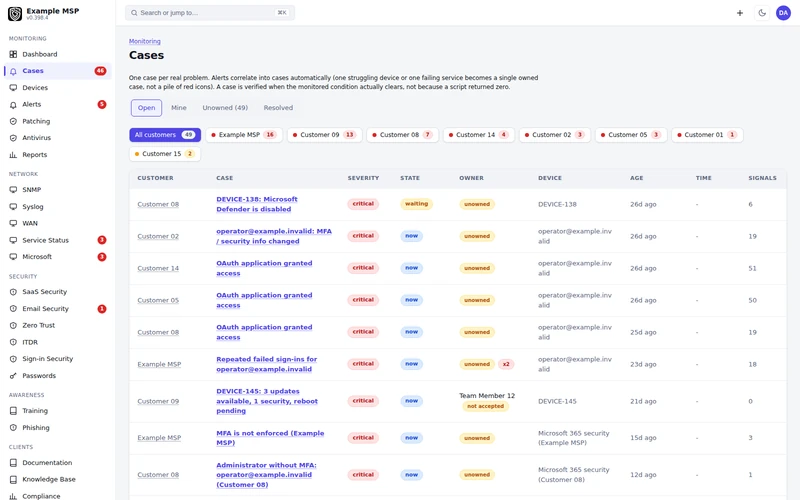The image size is (800, 500).
Task: Click the x2 badge on failed sign-ins row
Action: 506,364
